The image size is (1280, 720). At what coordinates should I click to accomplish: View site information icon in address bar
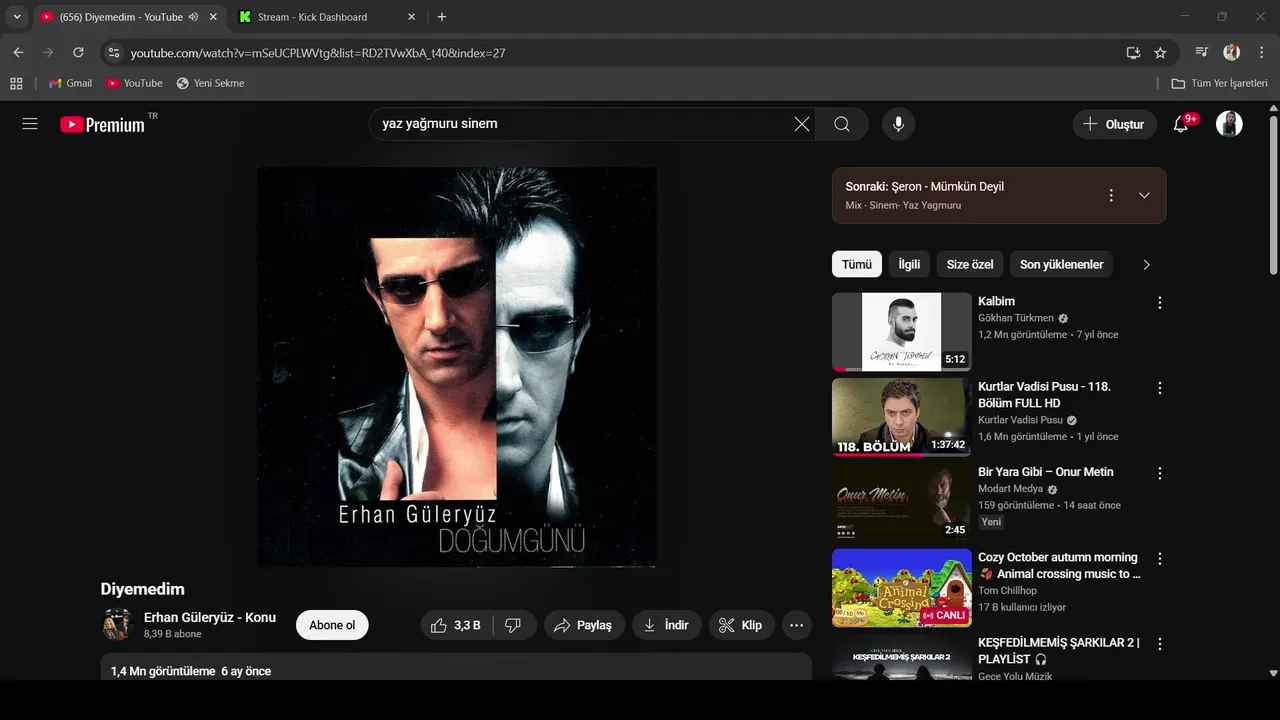114,53
